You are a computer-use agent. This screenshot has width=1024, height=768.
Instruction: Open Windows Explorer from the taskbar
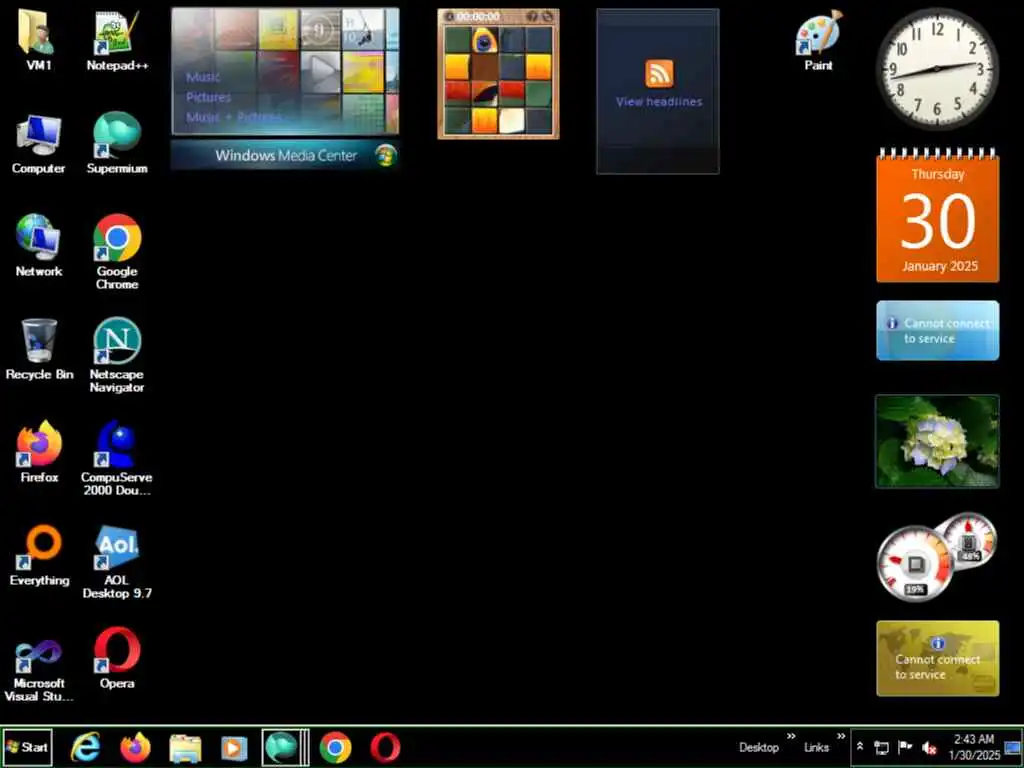click(185, 748)
